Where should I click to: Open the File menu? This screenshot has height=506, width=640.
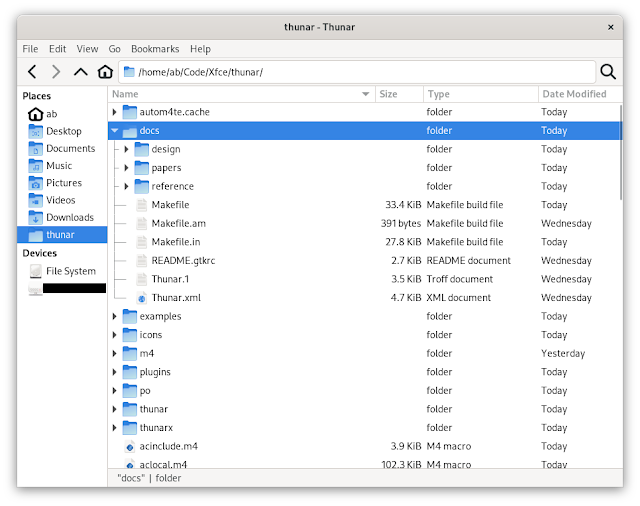(30, 49)
